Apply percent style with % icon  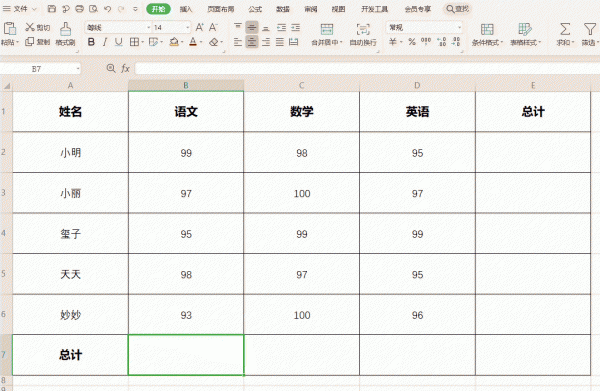(x=412, y=42)
